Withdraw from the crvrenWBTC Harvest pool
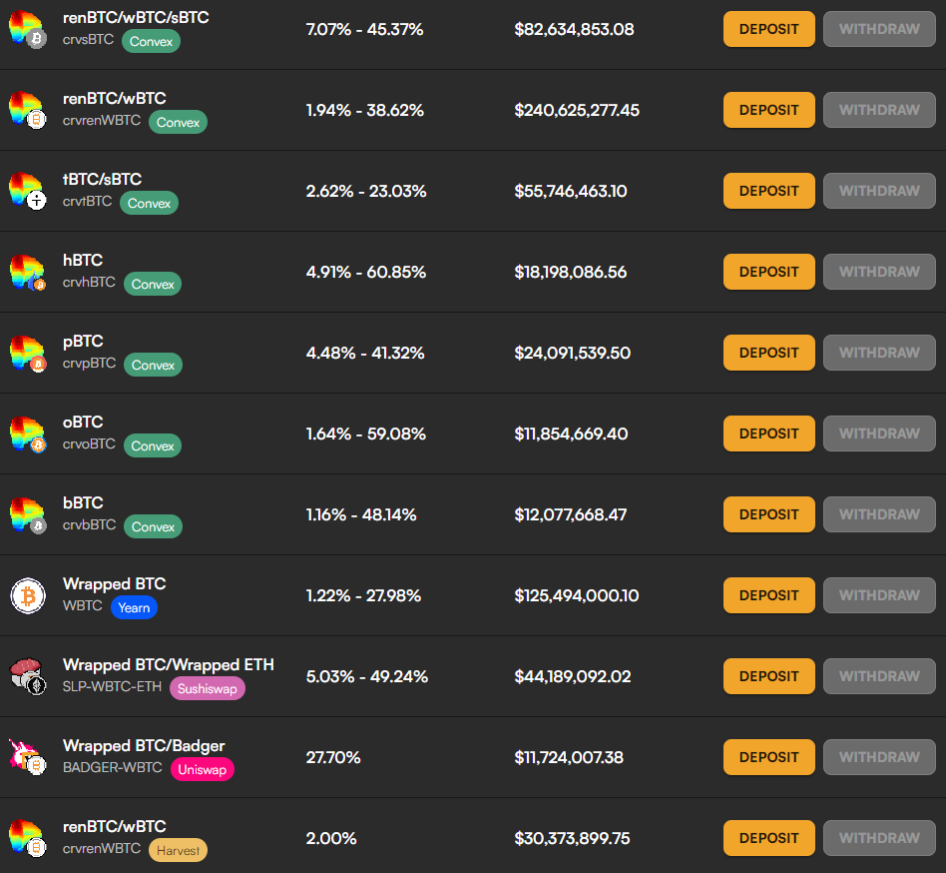 (x=878, y=838)
